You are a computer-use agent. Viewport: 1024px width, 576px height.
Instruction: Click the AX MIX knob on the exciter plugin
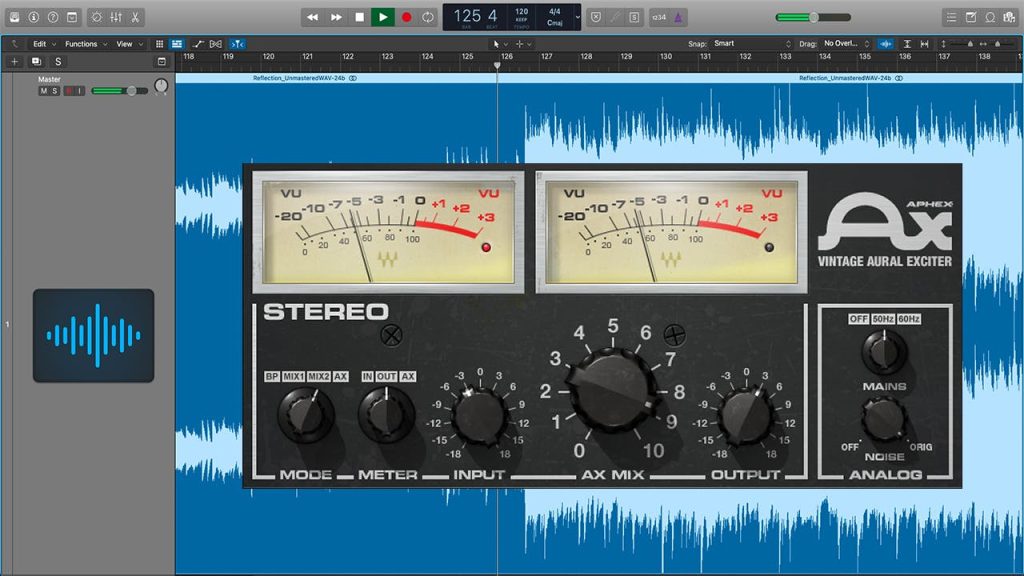[x=612, y=390]
